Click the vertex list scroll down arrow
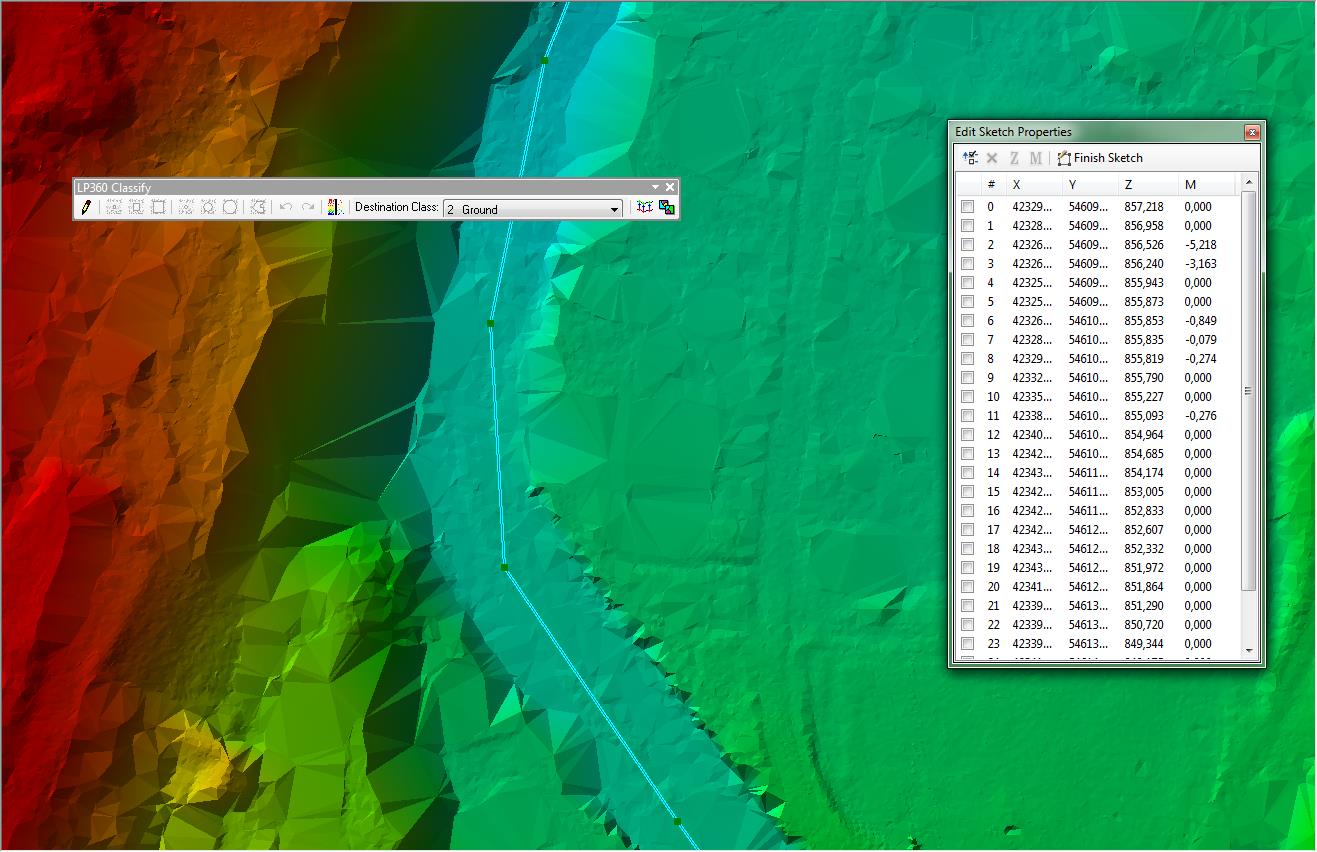 tap(1248, 651)
